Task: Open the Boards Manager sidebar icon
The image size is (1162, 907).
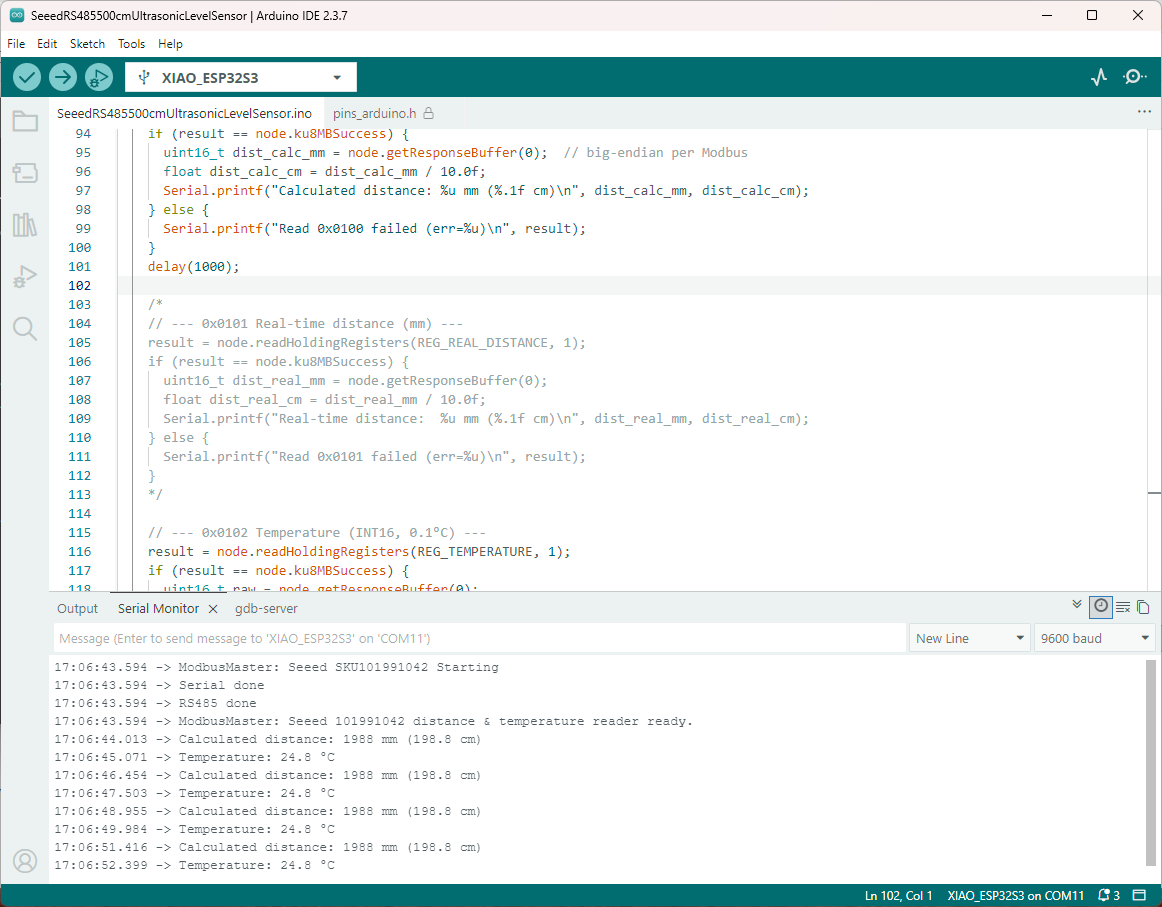Action: click(x=25, y=173)
